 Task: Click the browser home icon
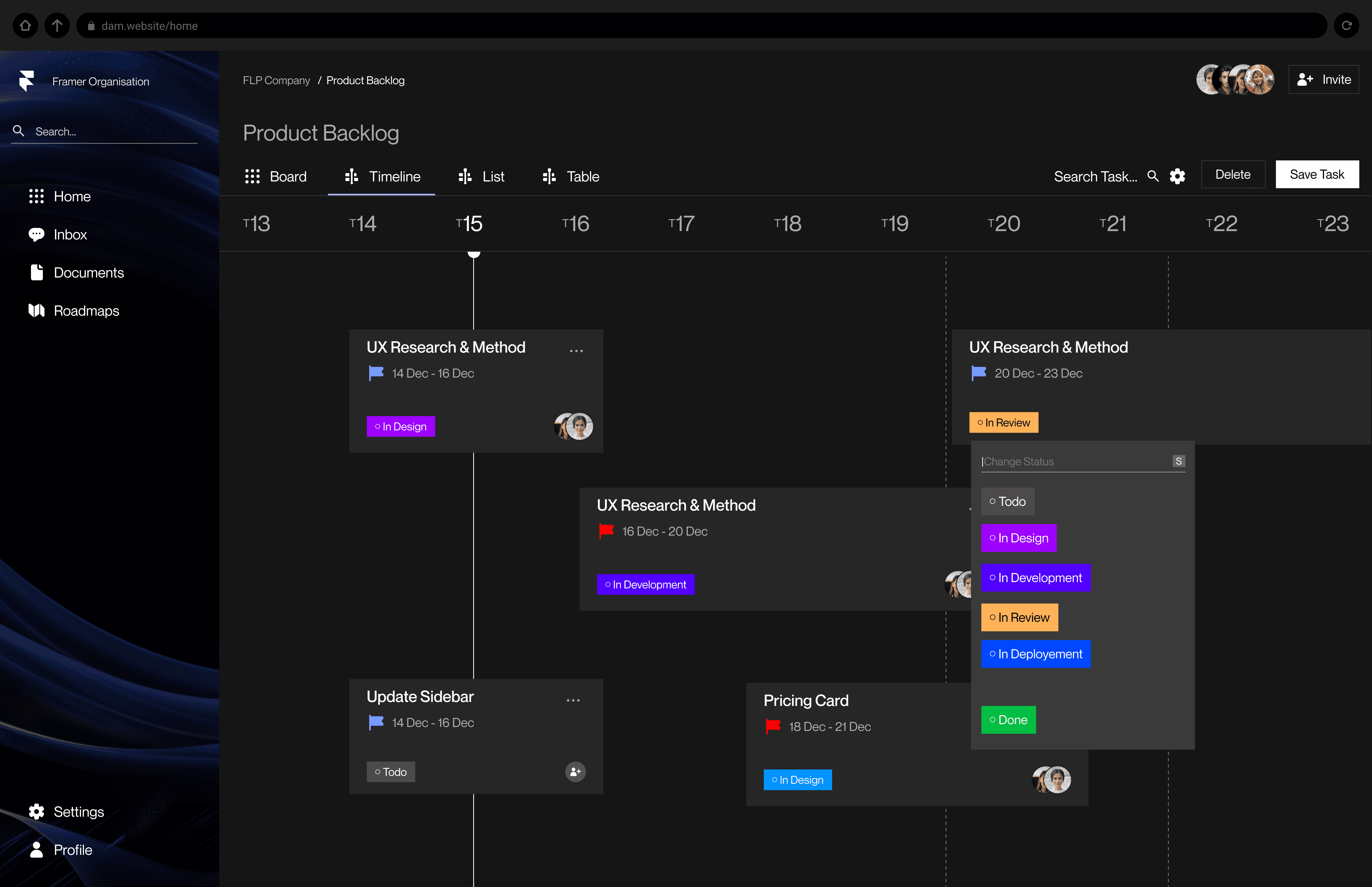[x=25, y=25]
